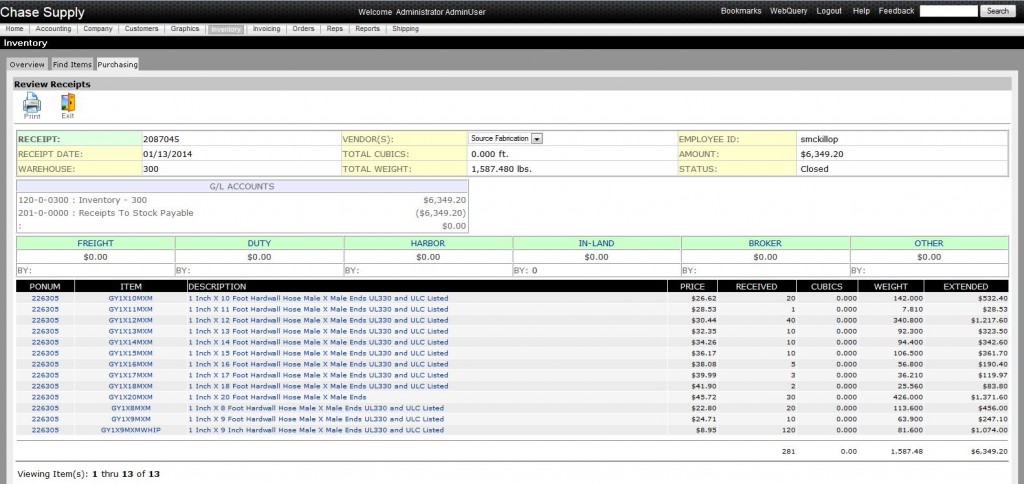Click the WEIGHT column header

891,287
